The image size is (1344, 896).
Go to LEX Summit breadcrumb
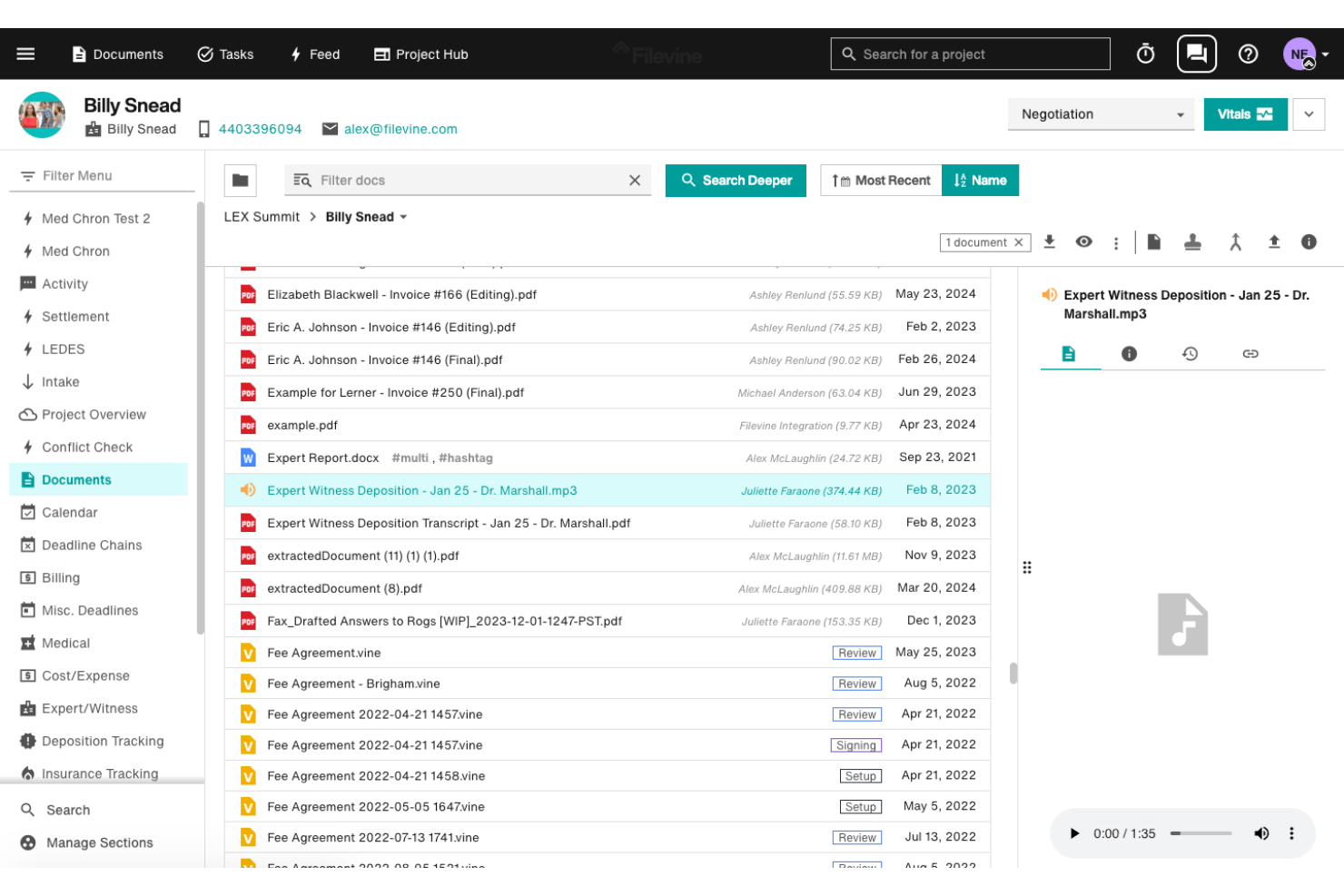click(x=262, y=217)
